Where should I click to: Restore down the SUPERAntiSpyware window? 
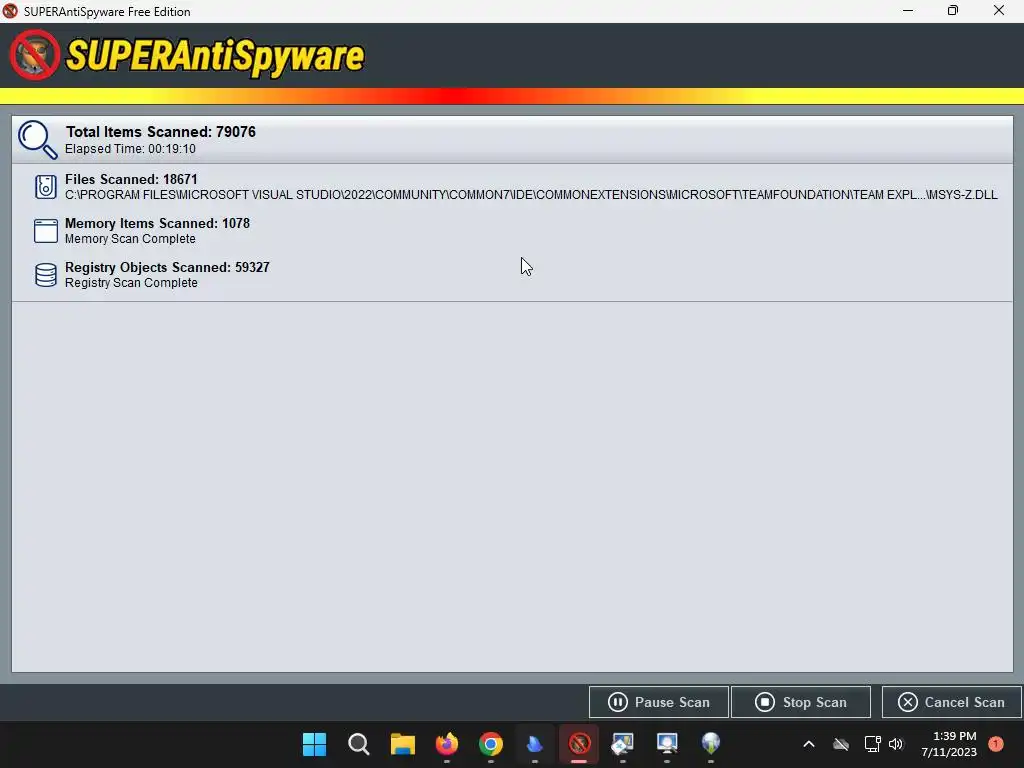tap(953, 10)
